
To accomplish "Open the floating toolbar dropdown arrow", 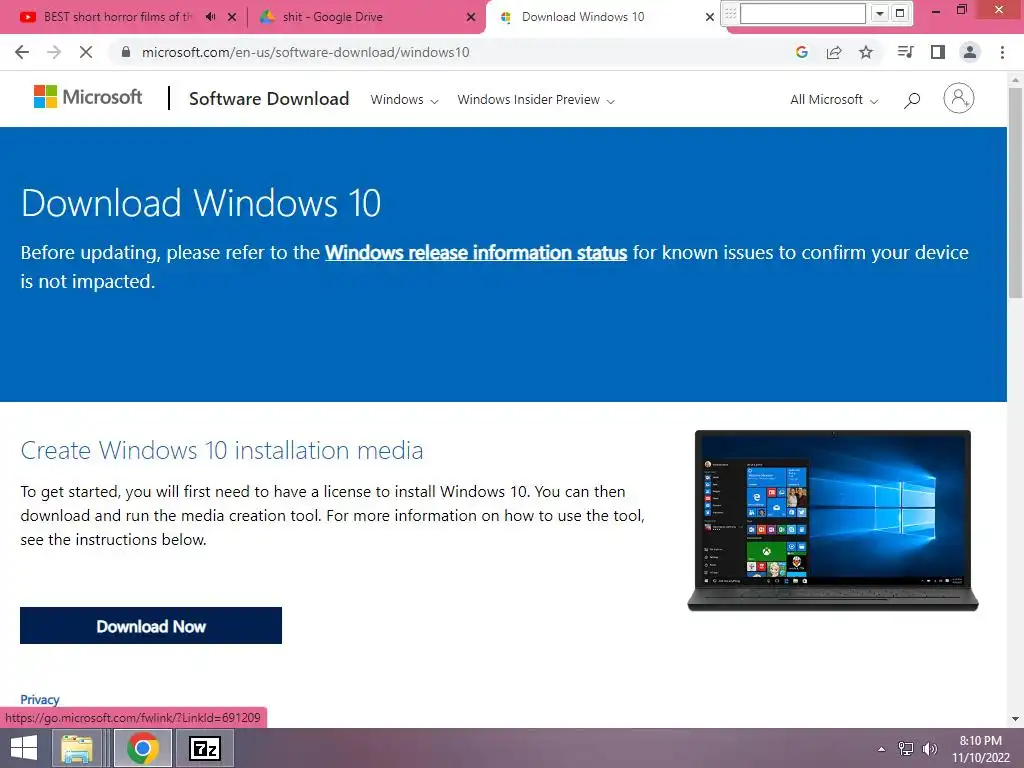I will (x=880, y=13).
